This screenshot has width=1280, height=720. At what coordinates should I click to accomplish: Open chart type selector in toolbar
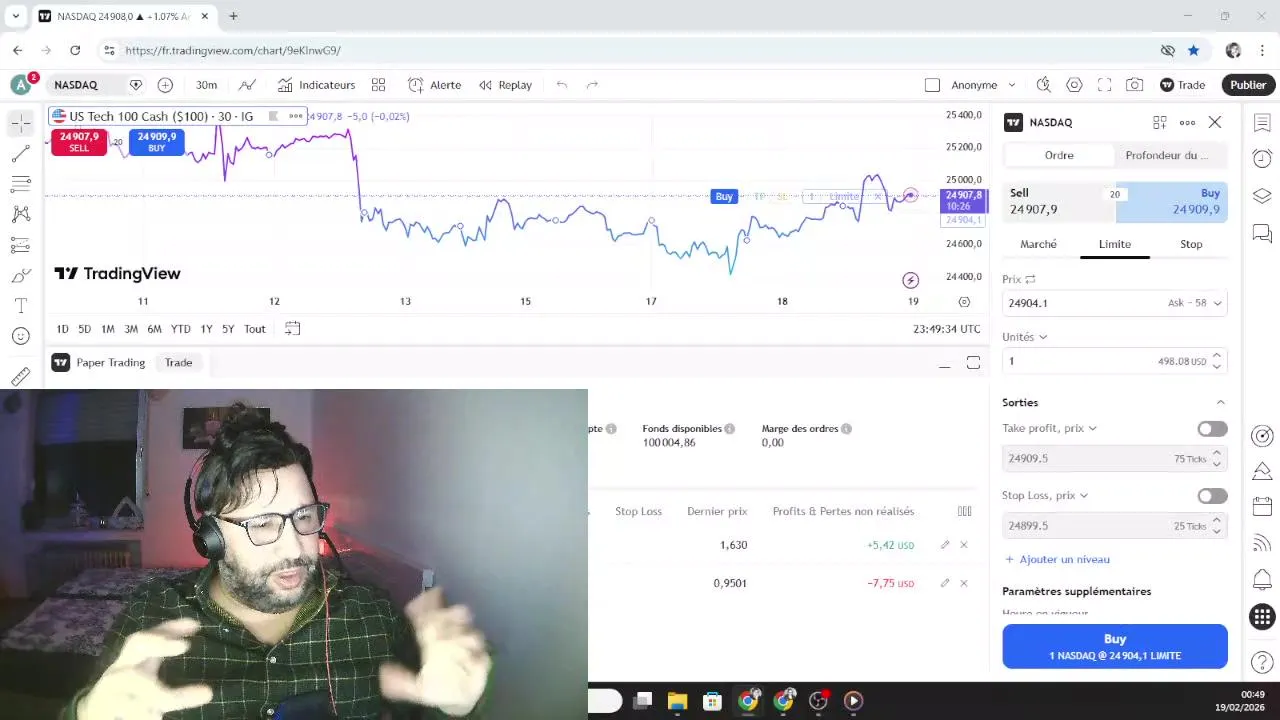pos(247,85)
